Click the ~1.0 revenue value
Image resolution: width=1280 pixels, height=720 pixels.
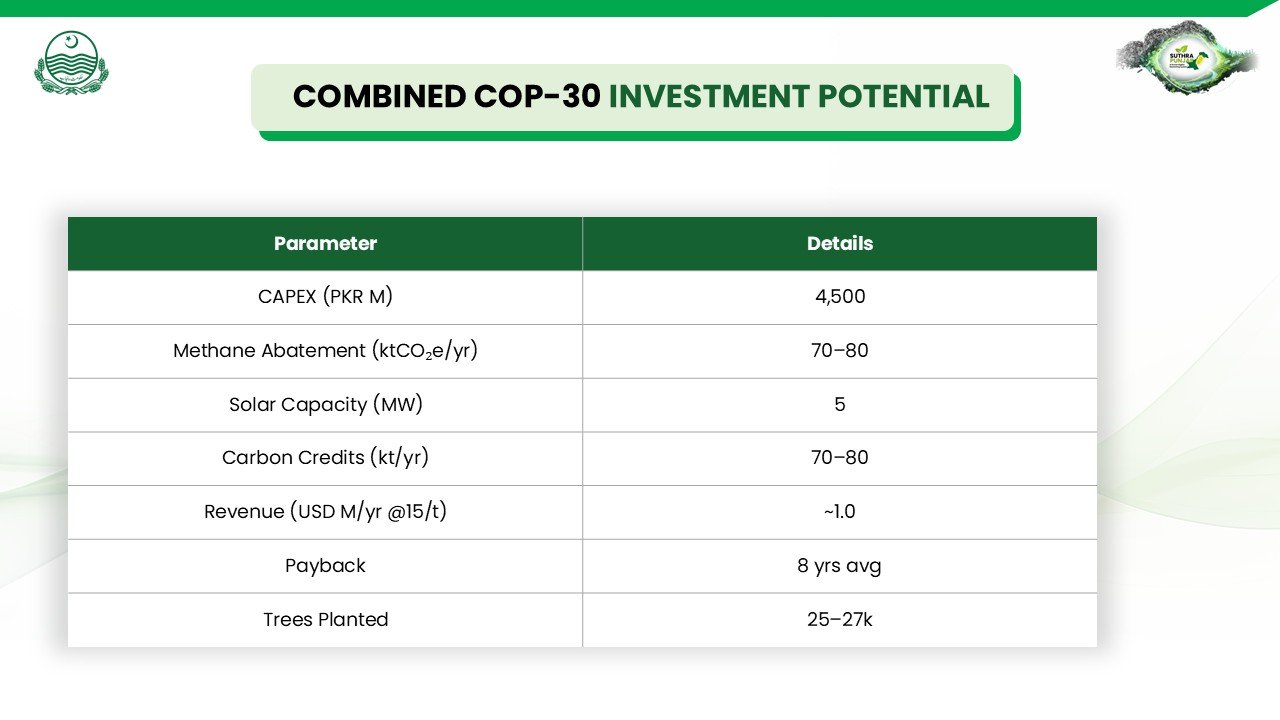click(x=839, y=512)
